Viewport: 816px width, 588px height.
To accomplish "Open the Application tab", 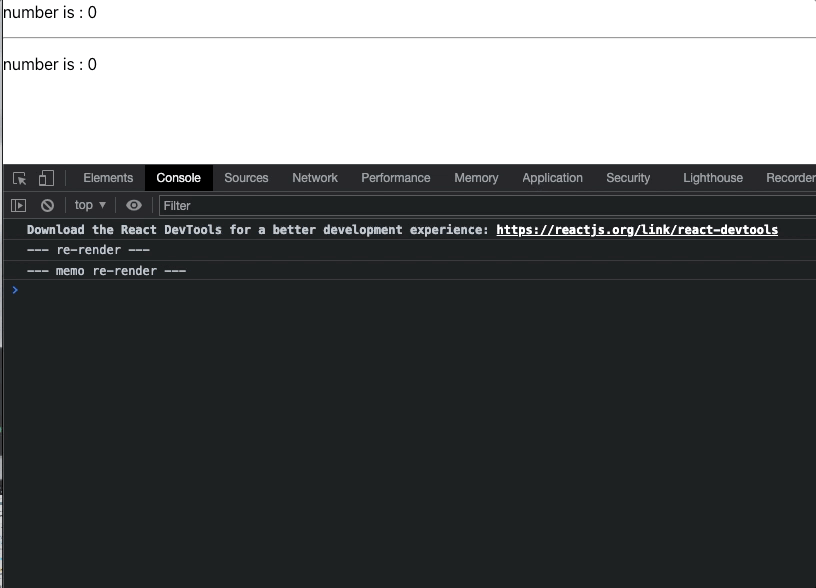I will point(552,178).
